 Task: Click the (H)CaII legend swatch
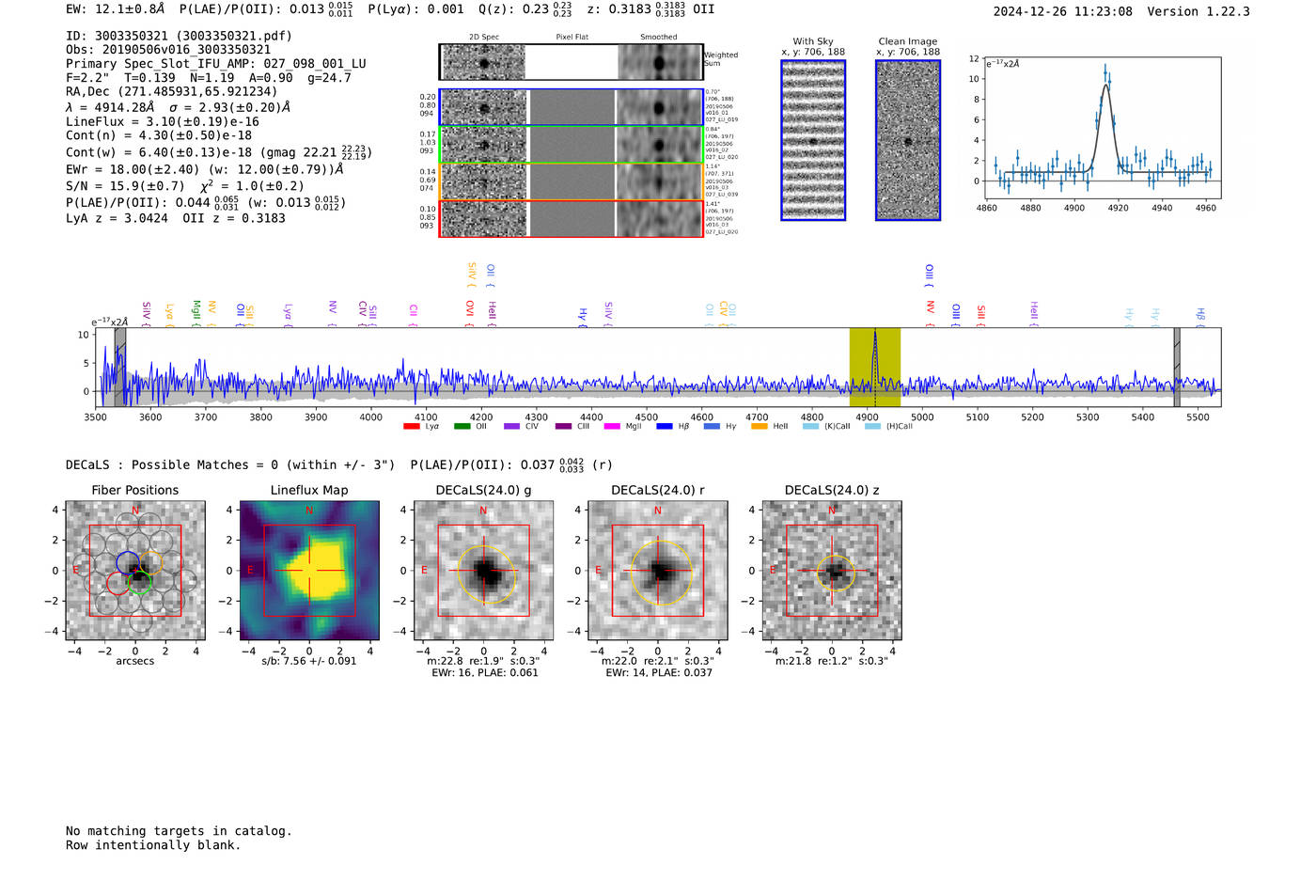(x=872, y=427)
